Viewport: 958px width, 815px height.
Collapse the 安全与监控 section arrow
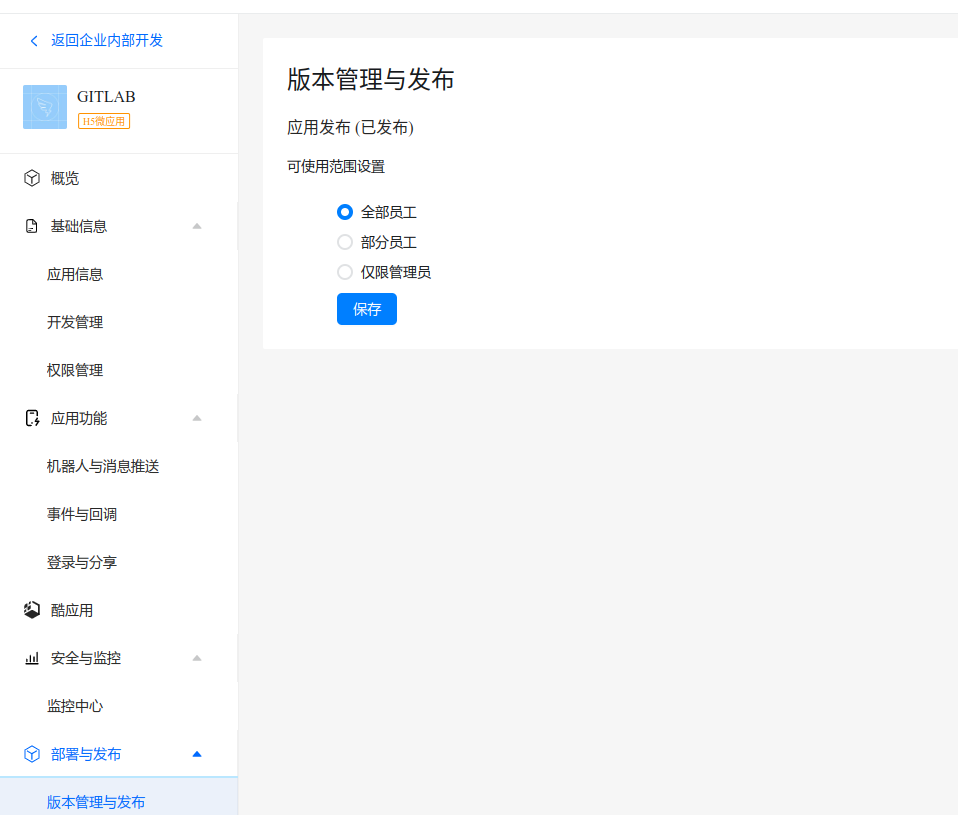(197, 658)
